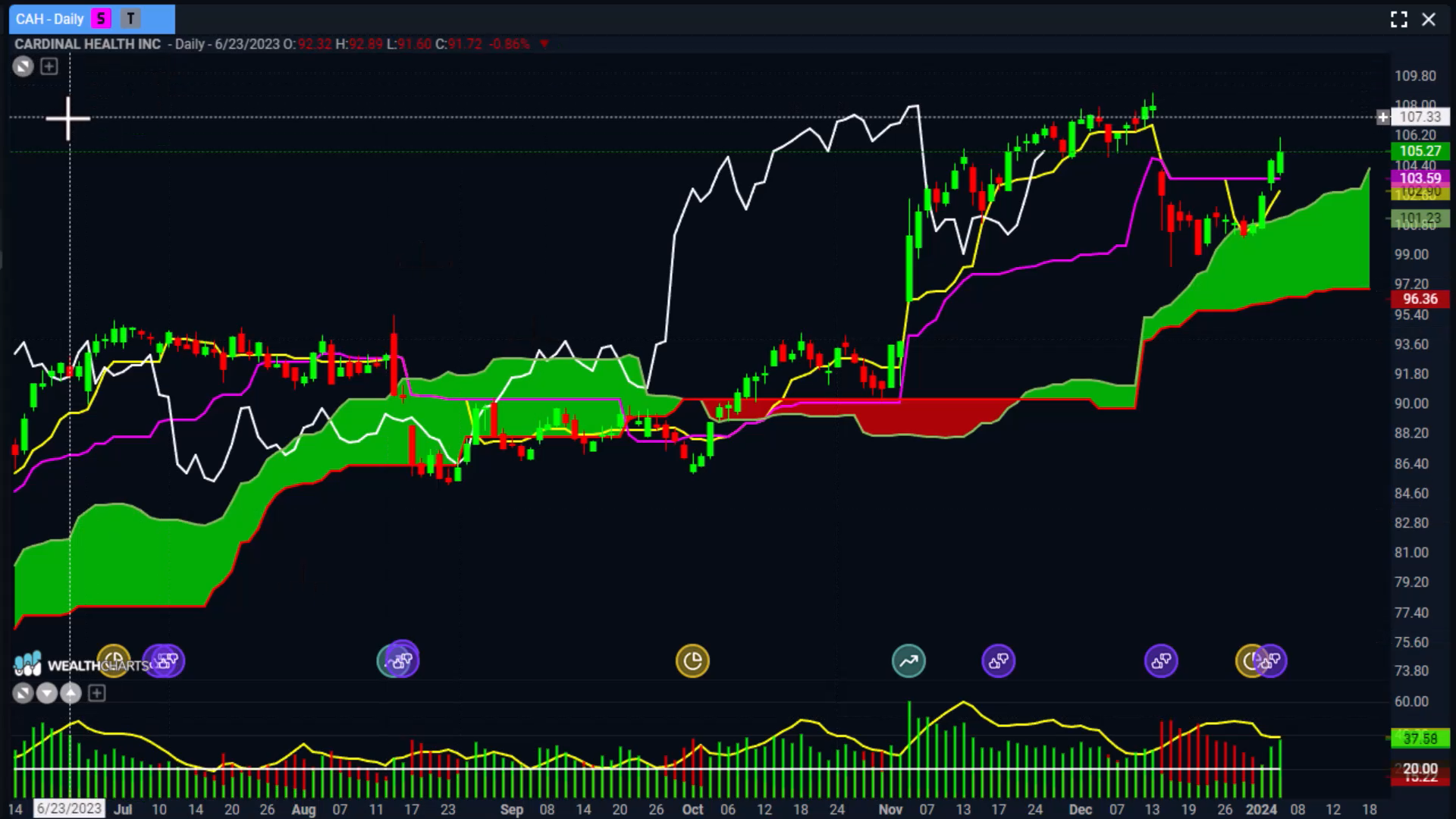Click the magenta S badge on tab

point(101,19)
